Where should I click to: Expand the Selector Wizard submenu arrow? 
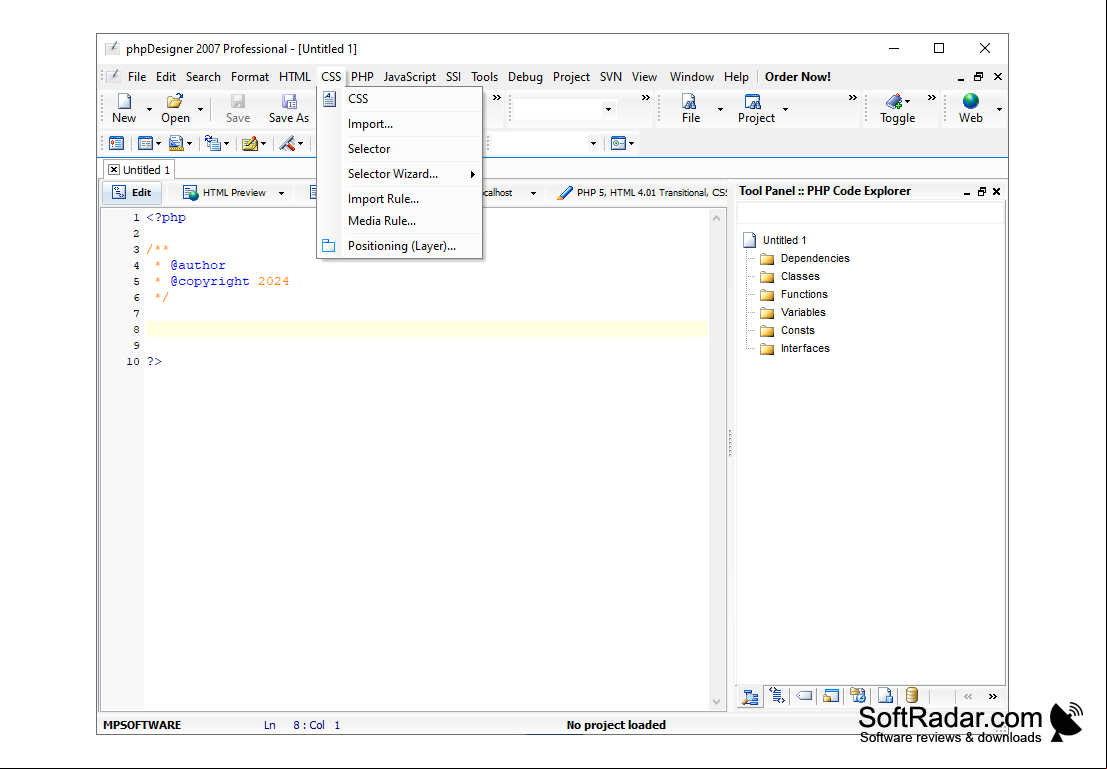tap(472, 174)
